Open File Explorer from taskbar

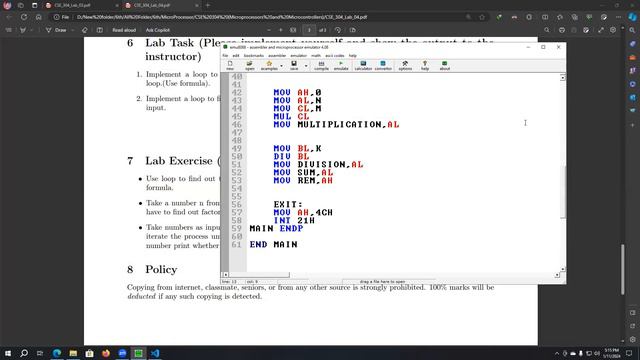tap(73, 353)
